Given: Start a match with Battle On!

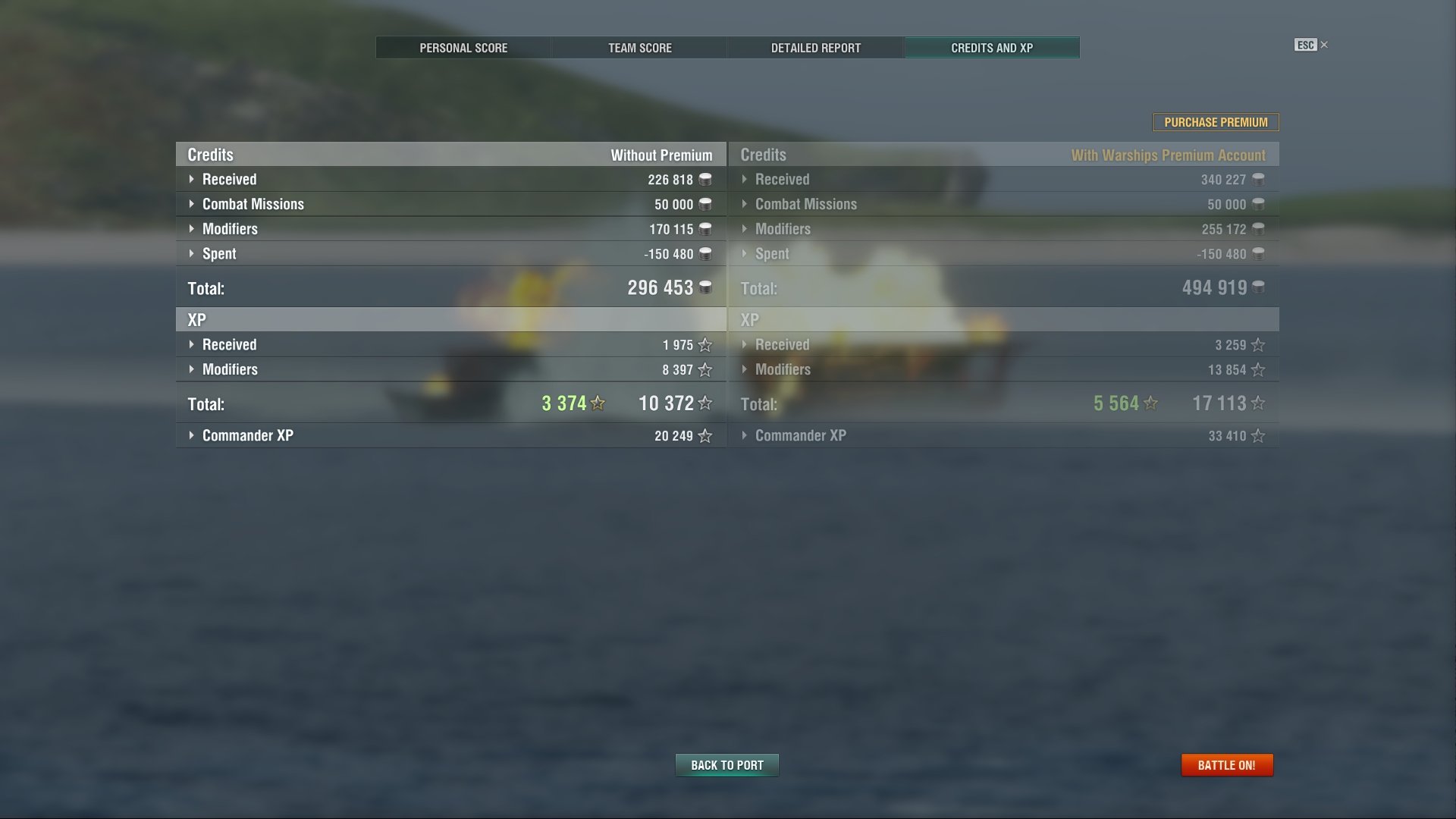Looking at the screenshot, I should pos(1227,765).
